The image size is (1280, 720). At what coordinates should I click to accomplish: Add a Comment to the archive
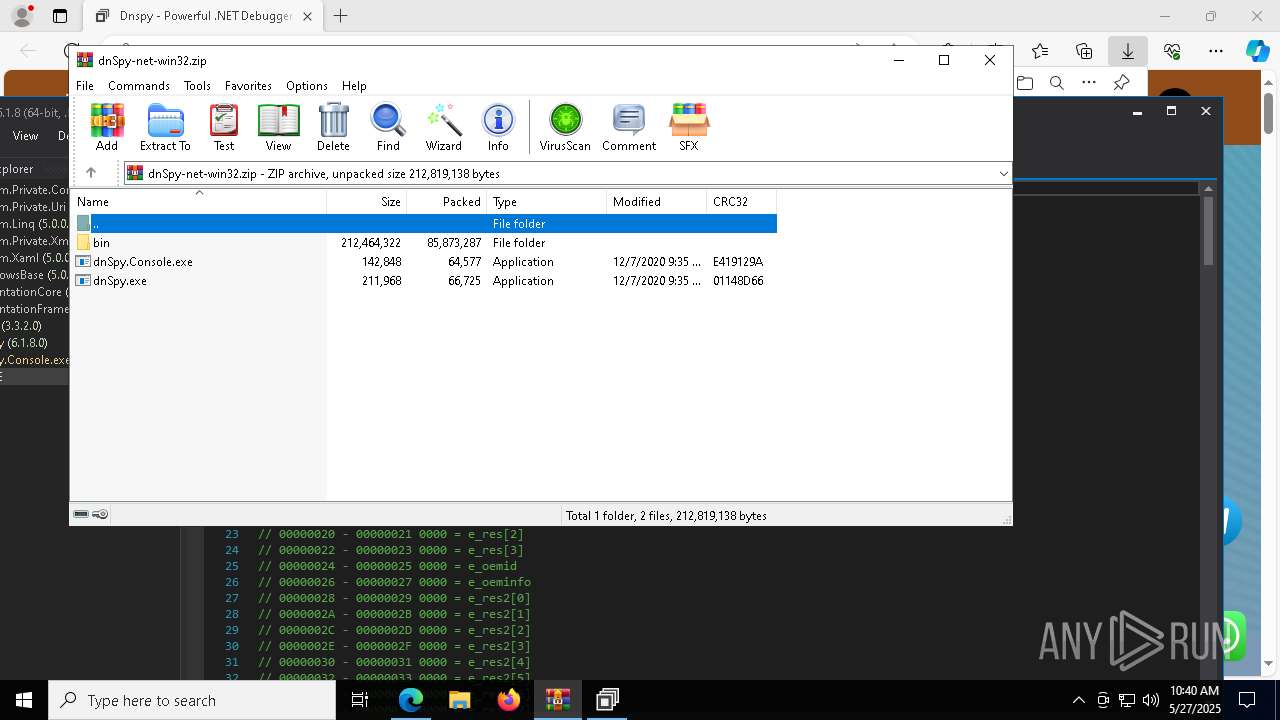tap(629, 127)
